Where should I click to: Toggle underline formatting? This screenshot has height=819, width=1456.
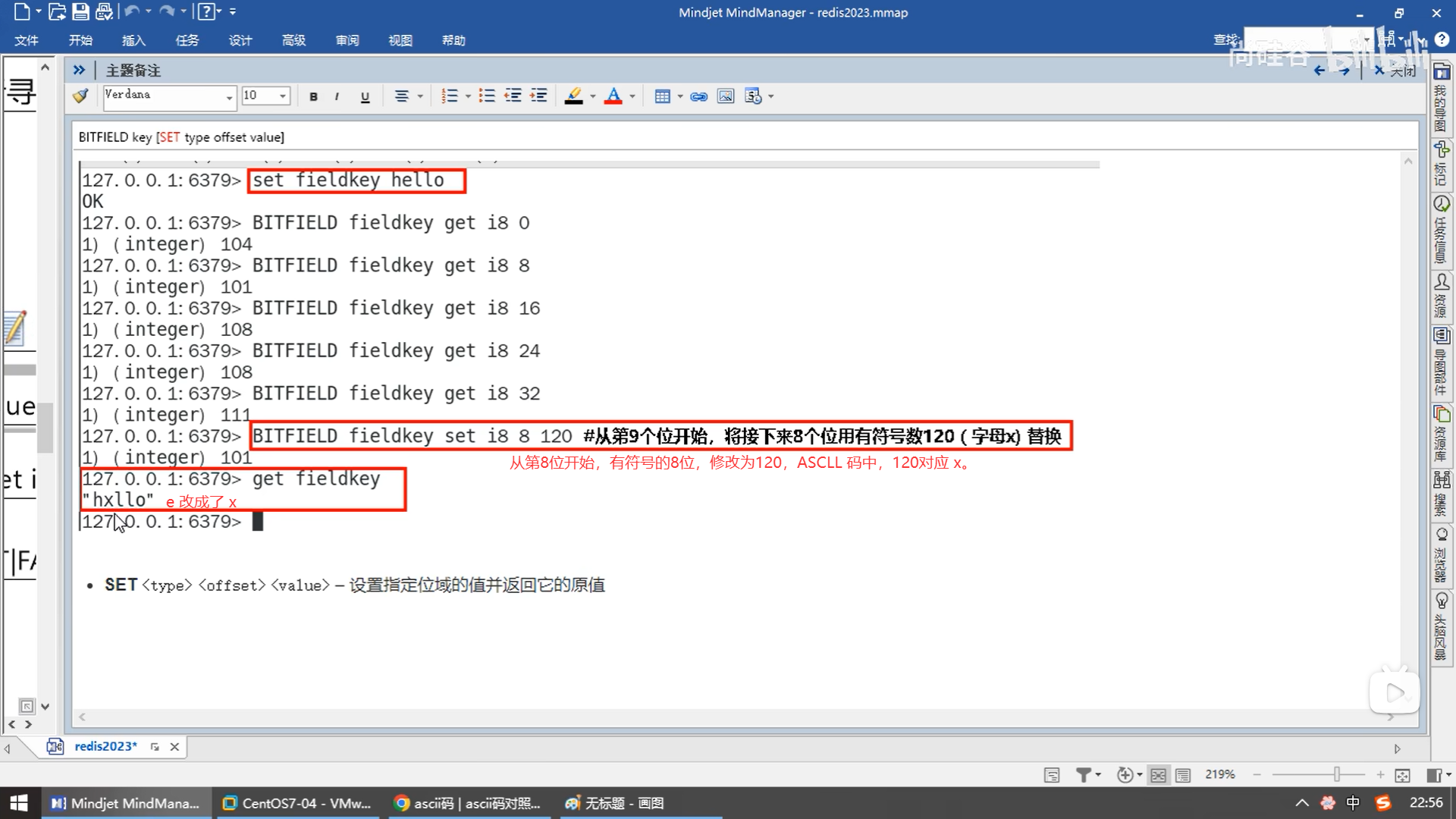pos(365,96)
